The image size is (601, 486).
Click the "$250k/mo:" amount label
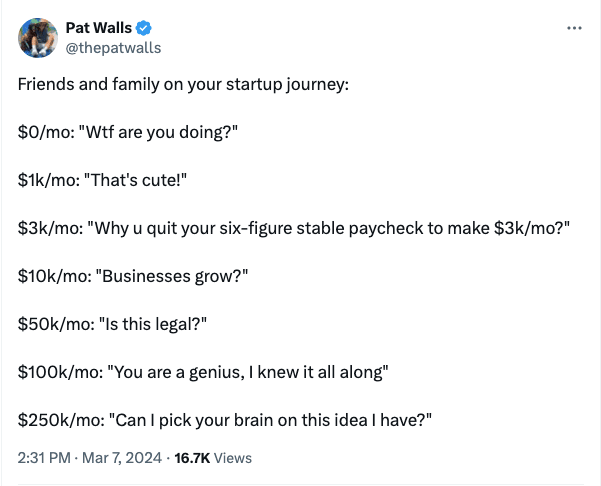pyautogui.click(x=57, y=420)
